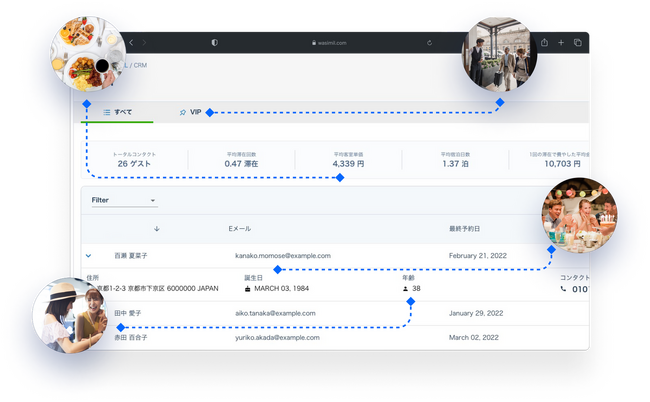Open the birthday party photo thumbnail

click(x=580, y=216)
